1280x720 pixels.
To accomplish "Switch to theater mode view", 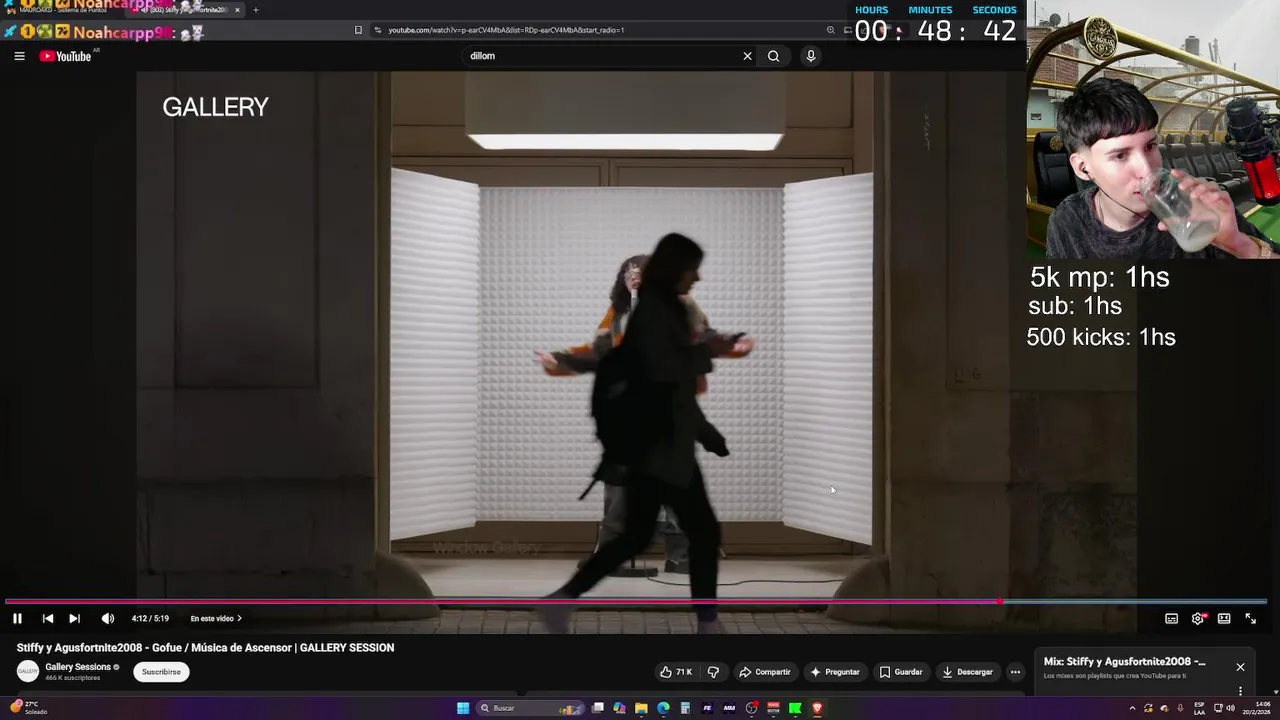I will point(1224,618).
